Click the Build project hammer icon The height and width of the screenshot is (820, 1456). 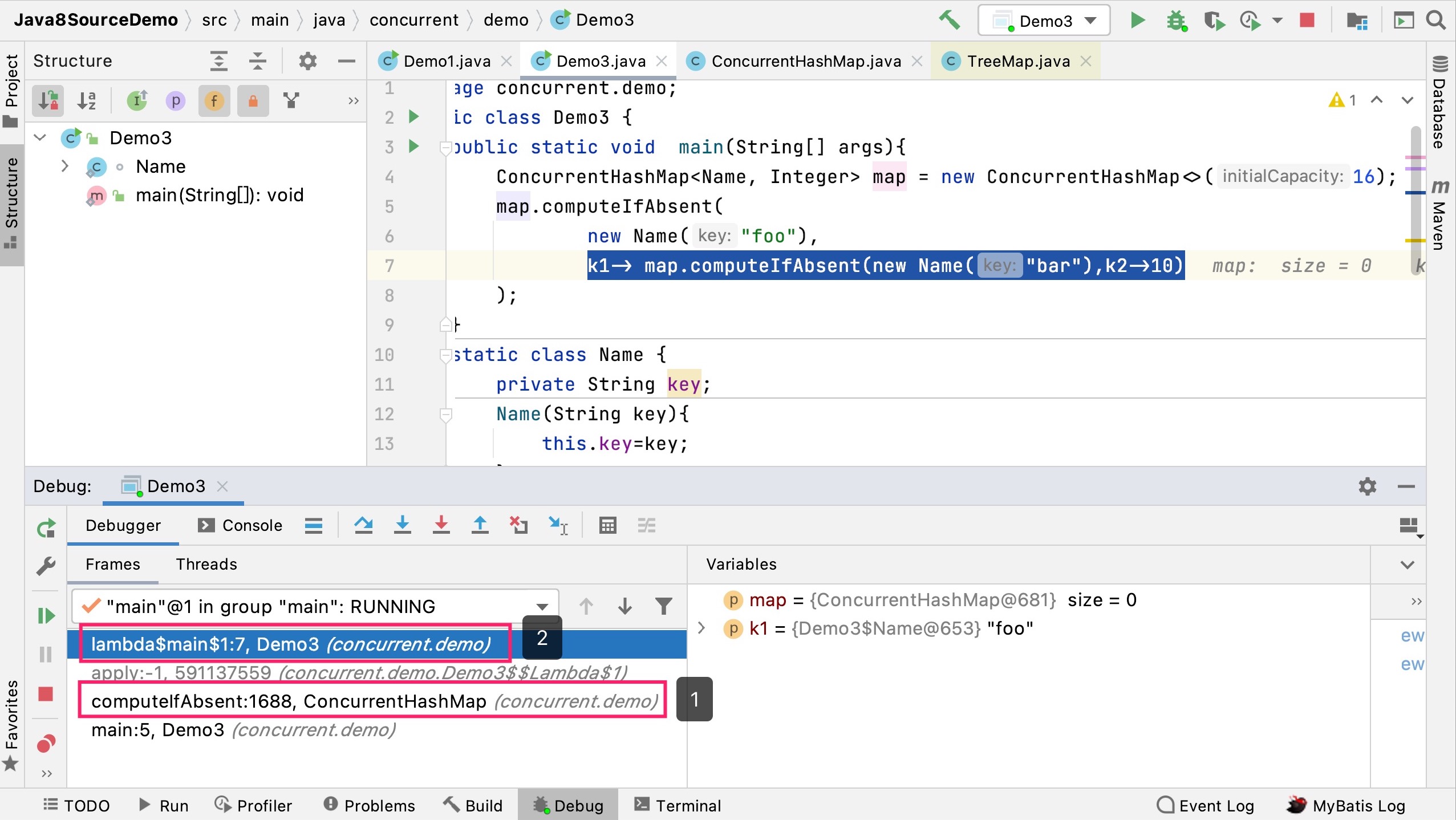click(949, 21)
